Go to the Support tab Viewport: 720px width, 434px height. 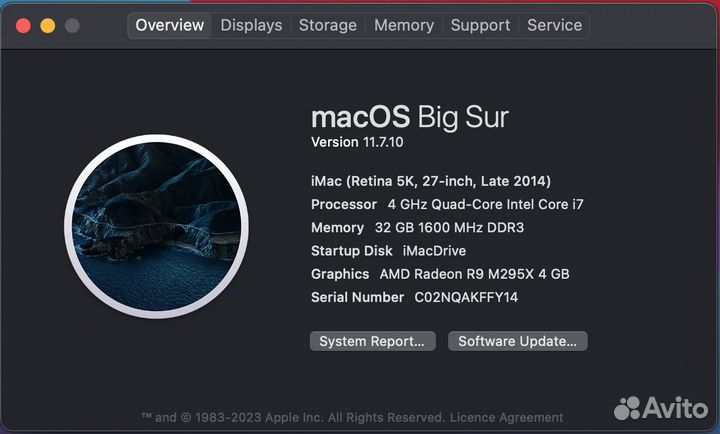coord(480,25)
